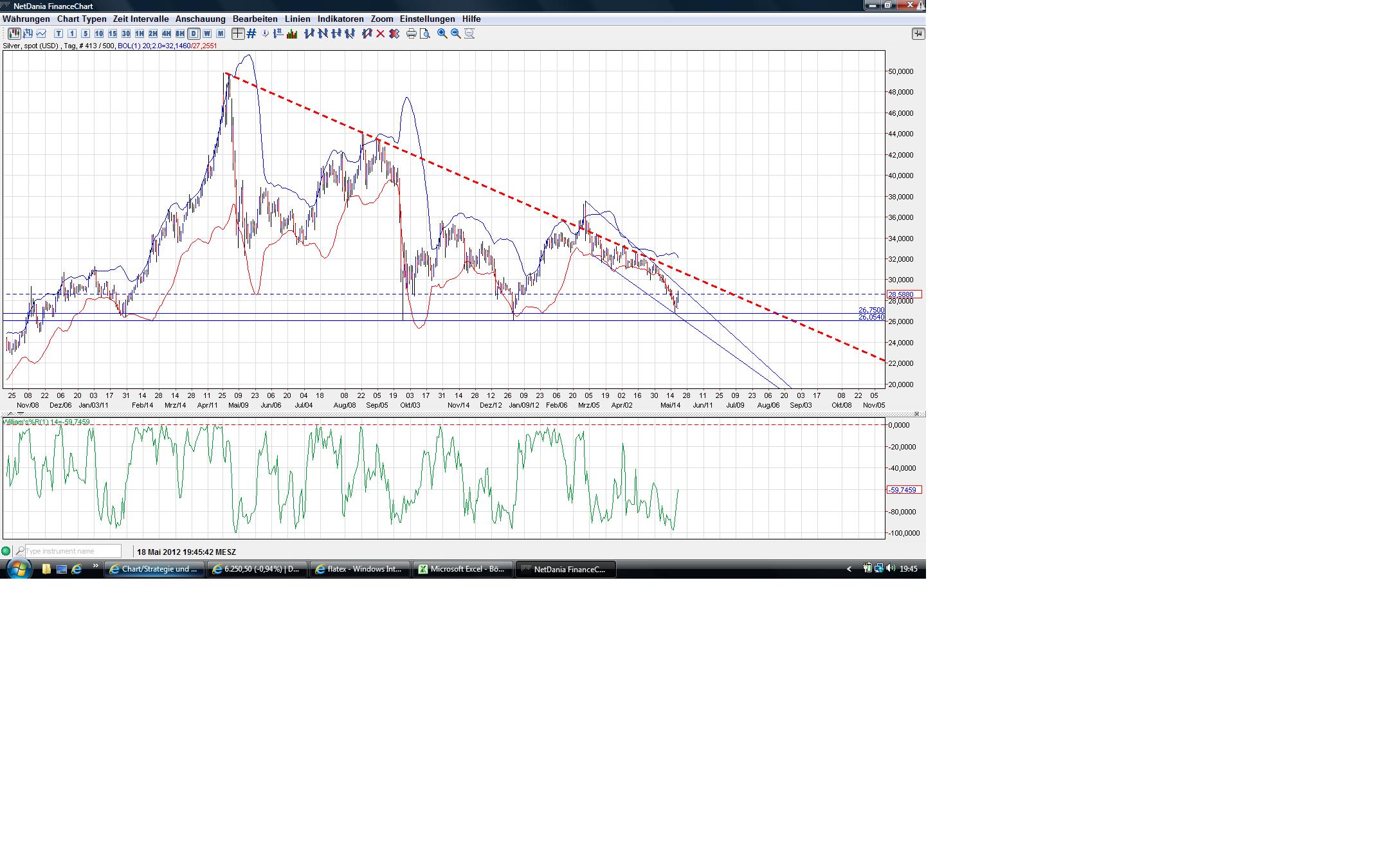Switch to the line chart type icon

pos(41,33)
